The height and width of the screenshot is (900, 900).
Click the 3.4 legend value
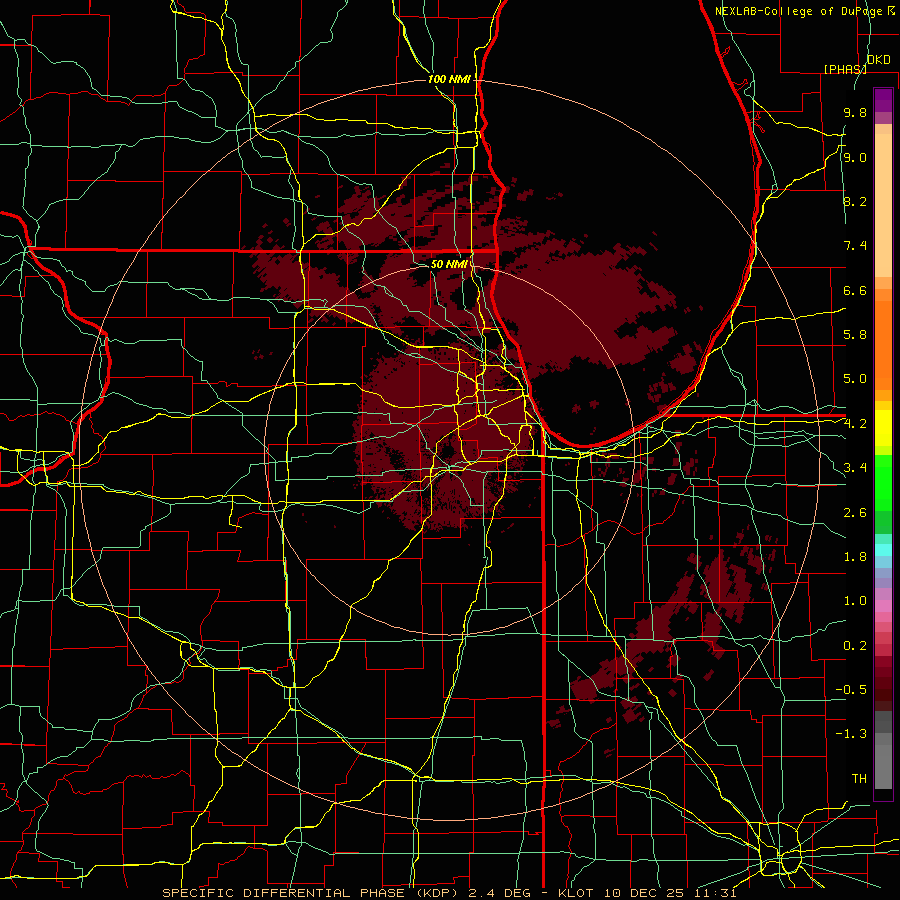[x=855, y=468]
